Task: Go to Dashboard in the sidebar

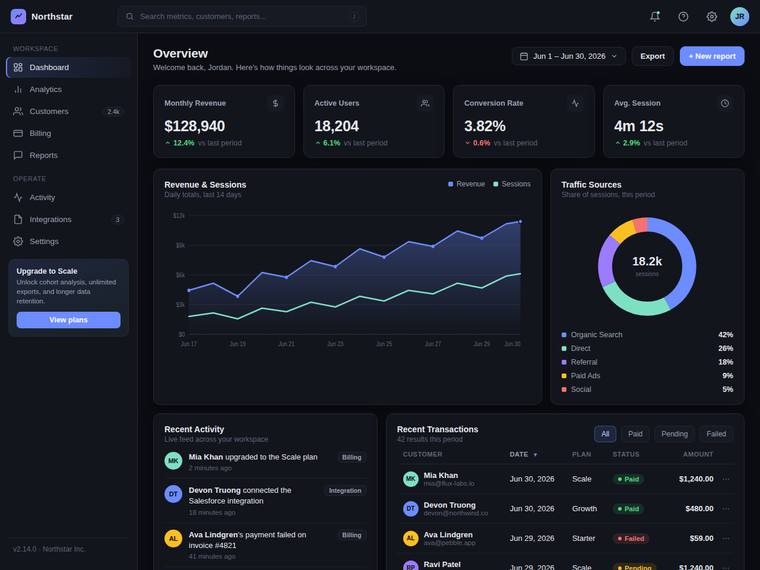Action: [68, 67]
